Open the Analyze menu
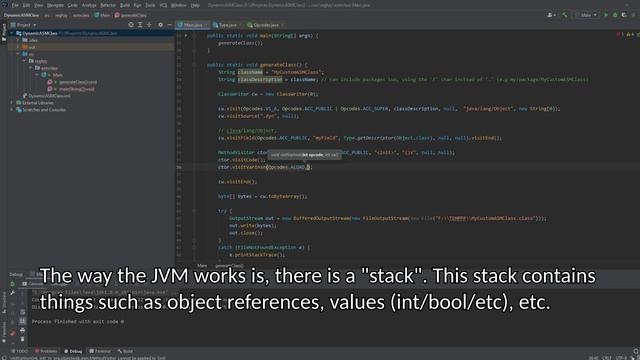 (89, 5)
